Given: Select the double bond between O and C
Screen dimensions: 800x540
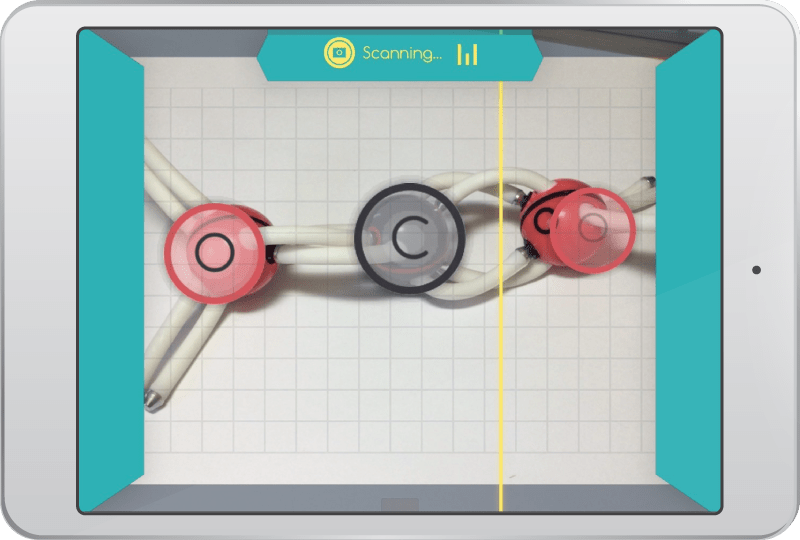Looking at the screenshot, I should click(x=310, y=242).
